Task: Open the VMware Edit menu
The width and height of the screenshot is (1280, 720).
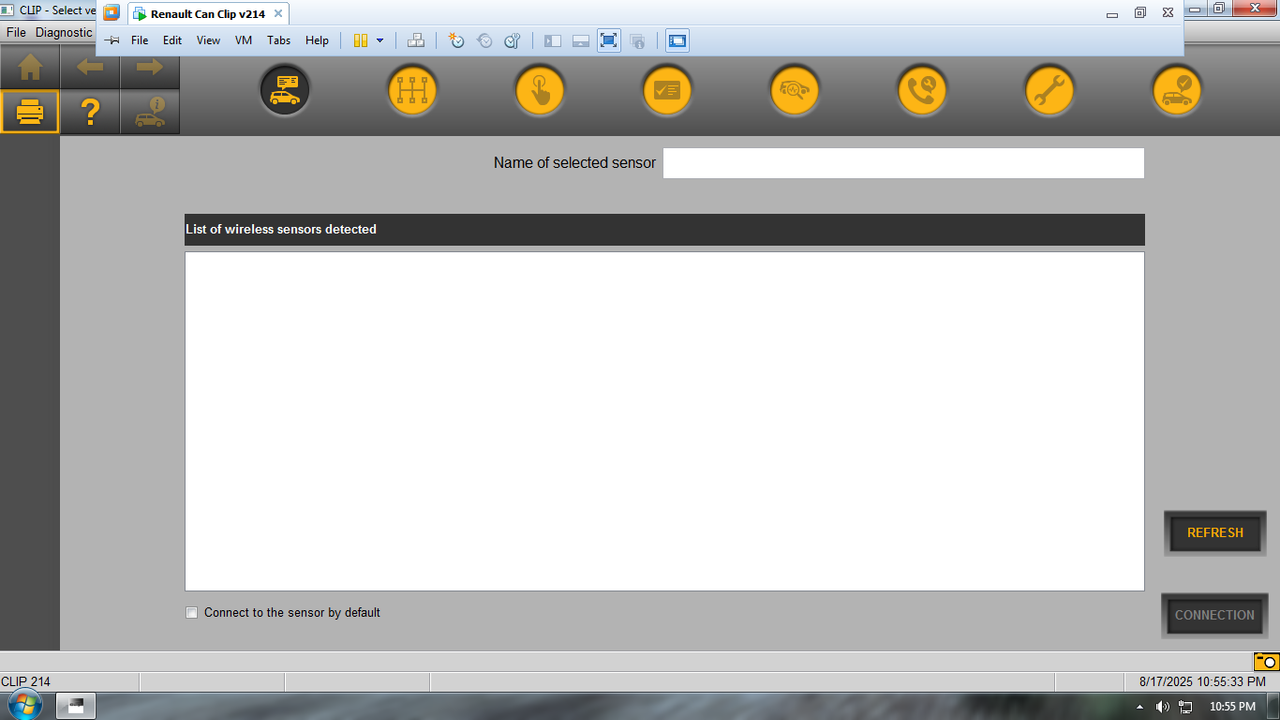Action: click(173, 41)
